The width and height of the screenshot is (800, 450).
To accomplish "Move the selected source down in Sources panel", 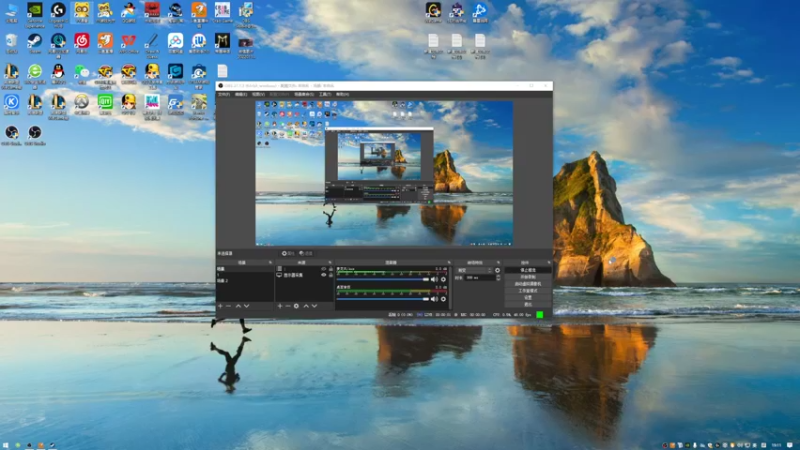I will click(314, 306).
